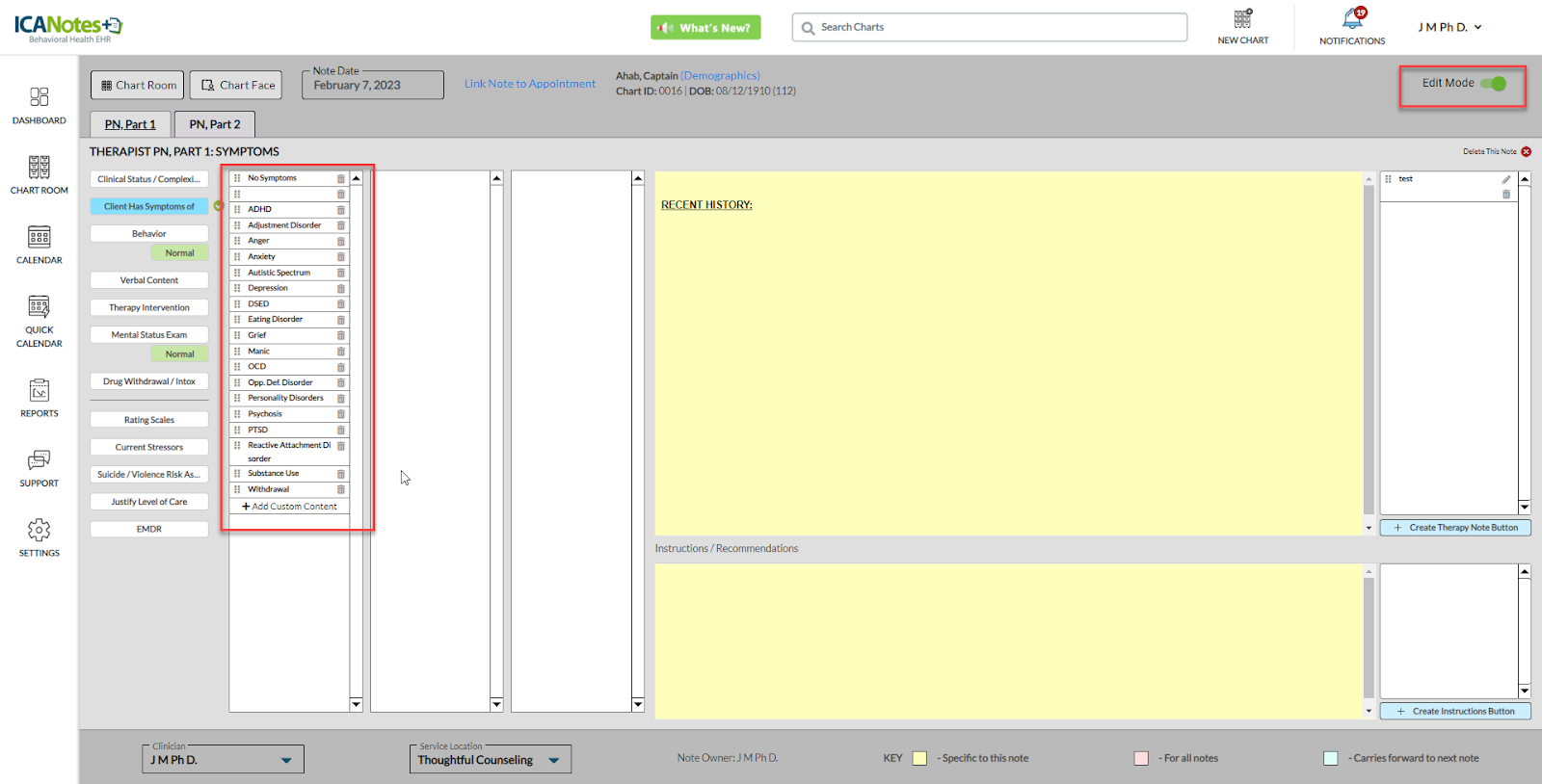Switch to the PN, Part 2 tab
This screenshot has width=1542, height=784.
point(214,124)
